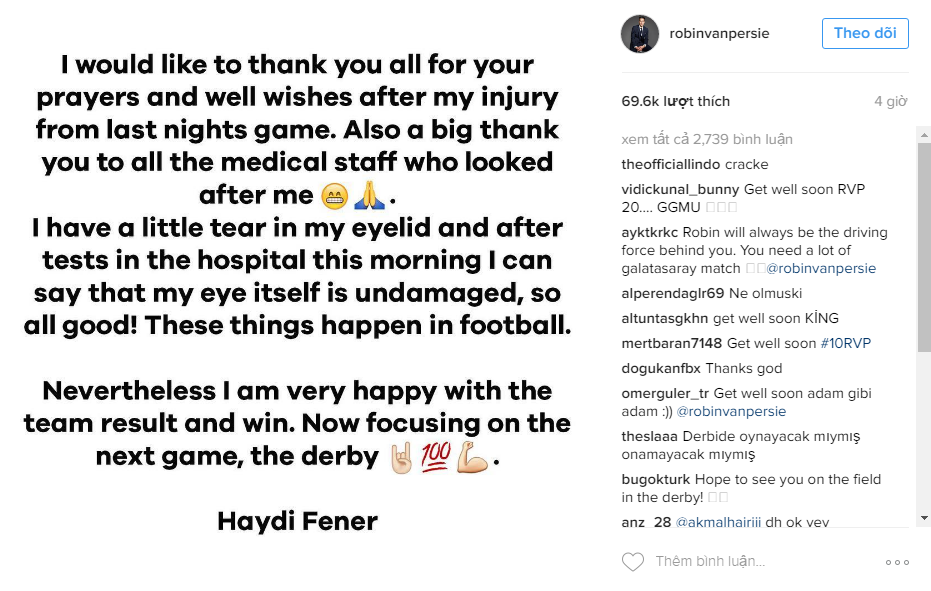Click @robinvanpersie mention in omerguler_tr's comment
This screenshot has width=931, height=591.
point(731,411)
